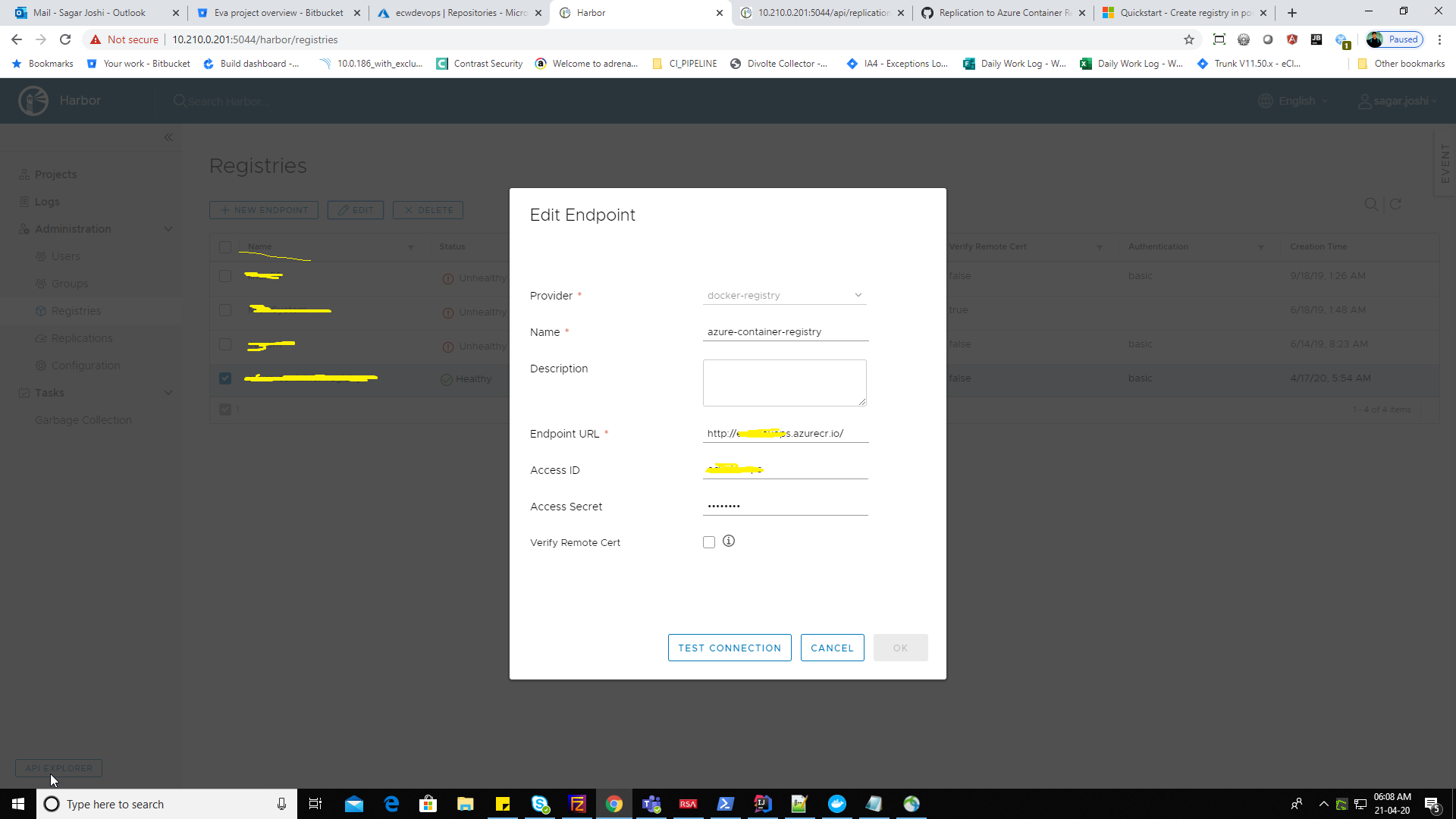Viewport: 1456px width, 819px height.
Task: Open Groups under Administration
Action: pyautogui.click(x=70, y=284)
